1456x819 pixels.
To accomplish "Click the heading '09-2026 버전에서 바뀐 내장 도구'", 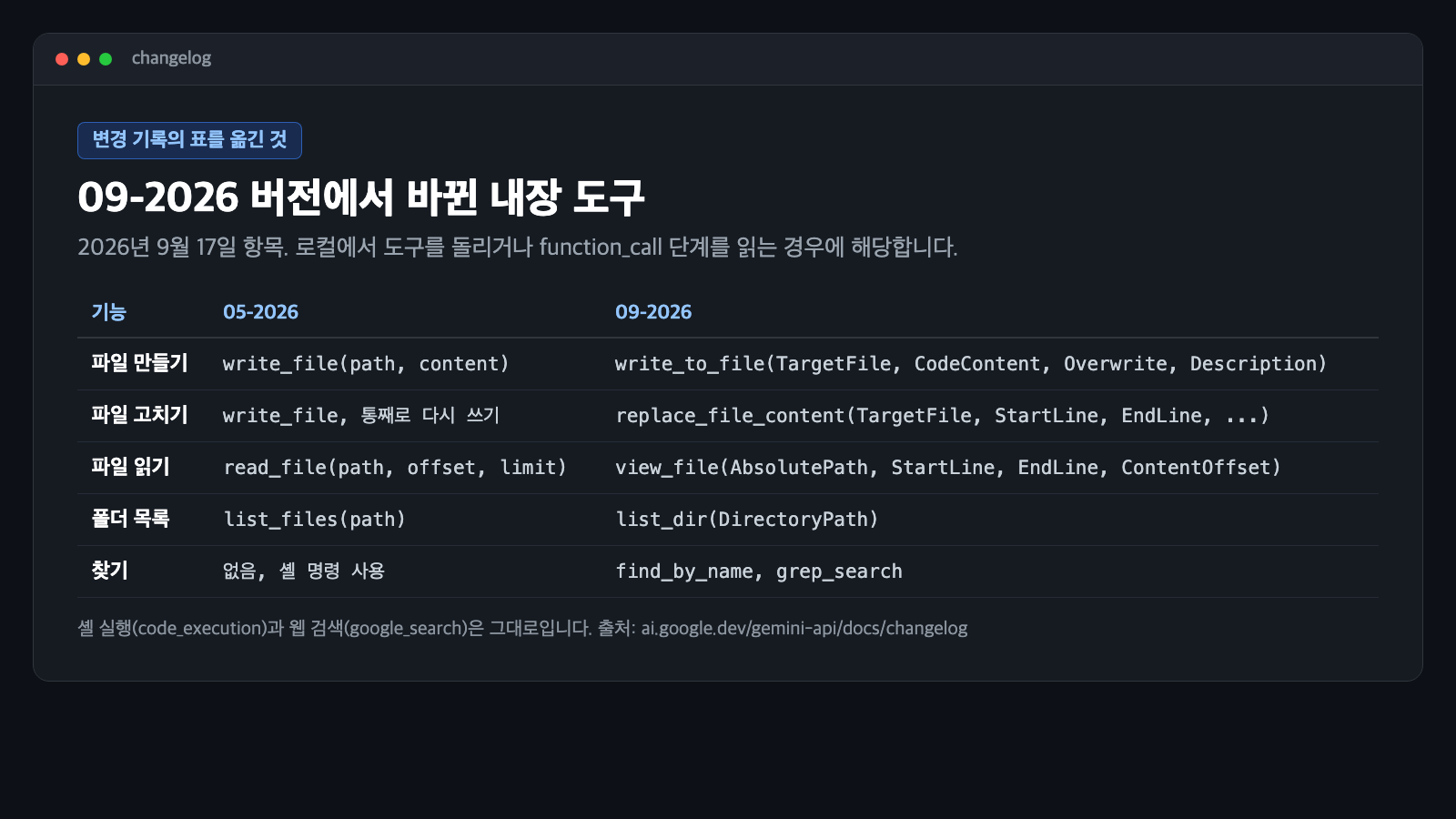I will point(361,197).
